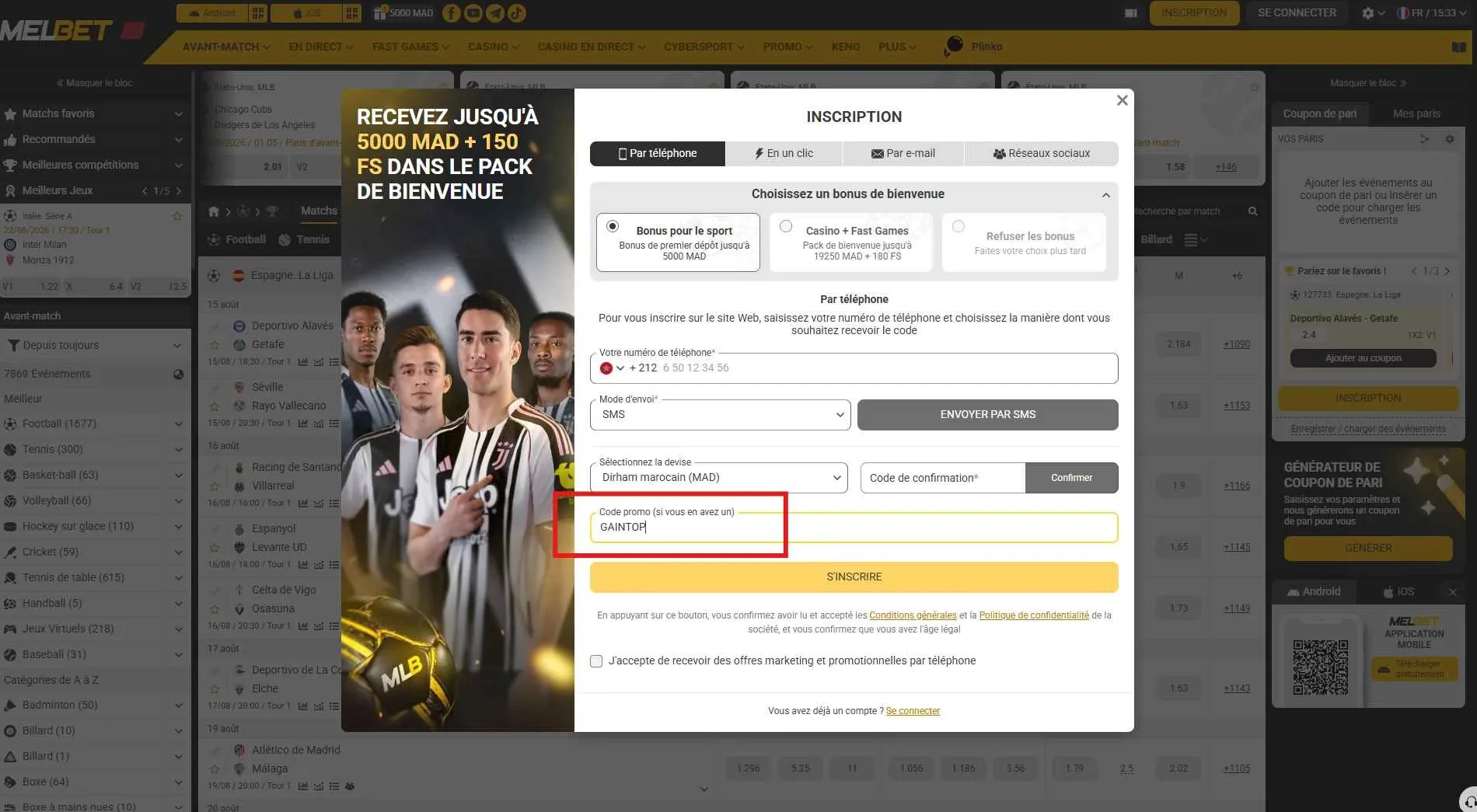The image size is (1477, 812).
Task: Collapse the welcome bonus chooser
Action: pos(1105,195)
